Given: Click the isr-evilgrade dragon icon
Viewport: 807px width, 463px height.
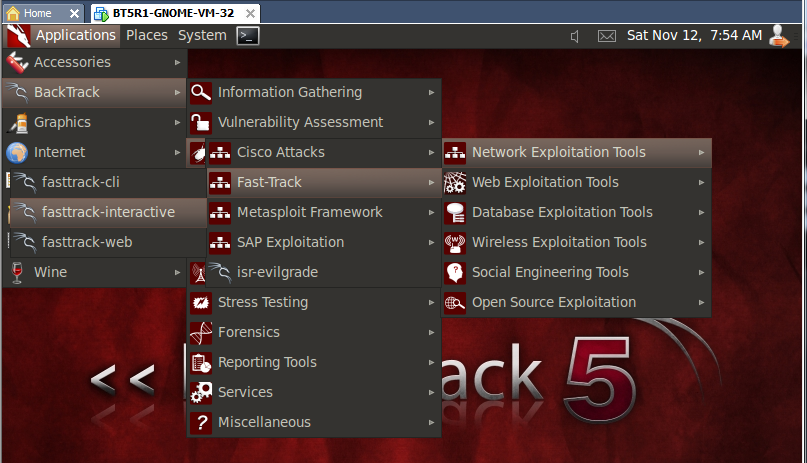Looking at the screenshot, I should 220,272.
